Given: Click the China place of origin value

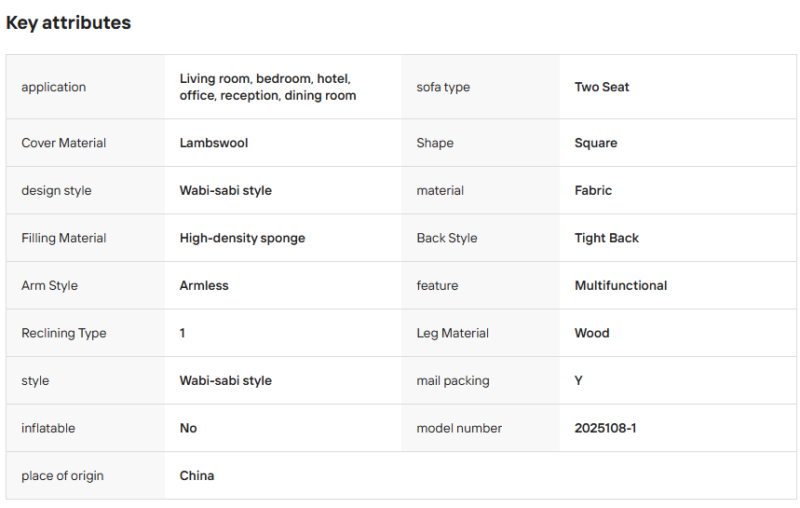Looking at the screenshot, I should click(x=197, y=476).
